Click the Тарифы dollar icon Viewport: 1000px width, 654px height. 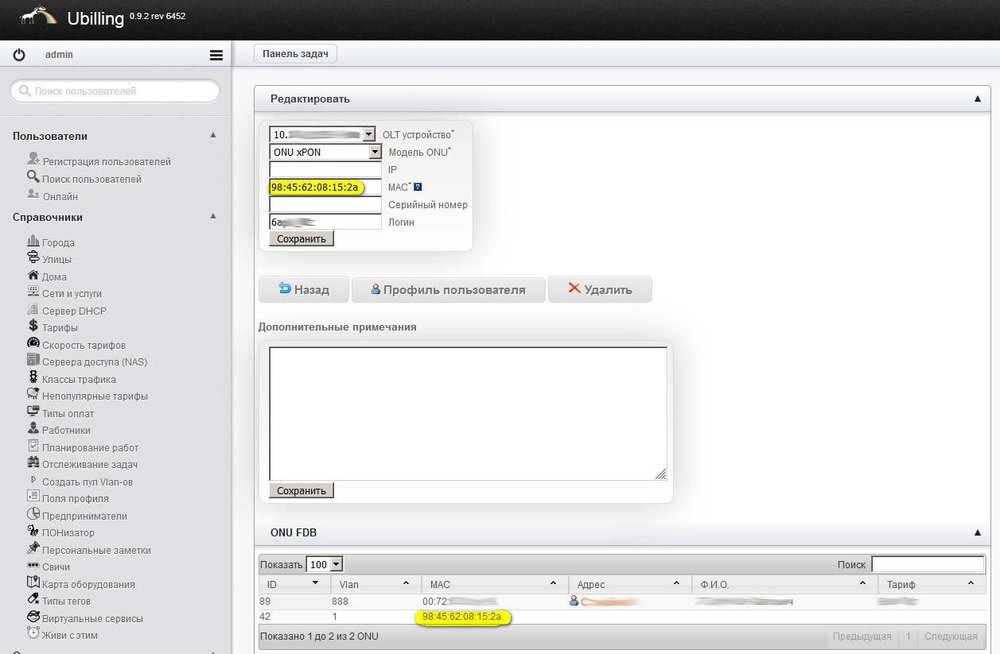[x=33, y=327]
